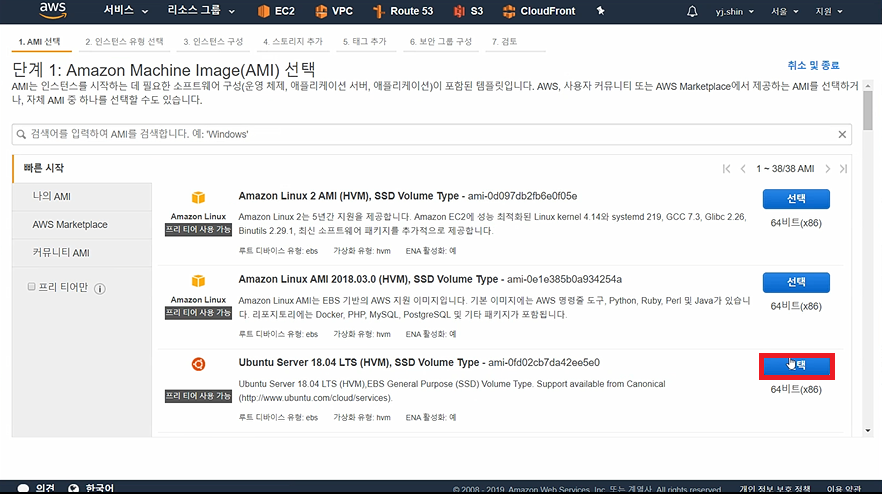The image size is (882, 494).
Task: Select the 5. 태그 추가 tab
Action: tap(365, 42)
